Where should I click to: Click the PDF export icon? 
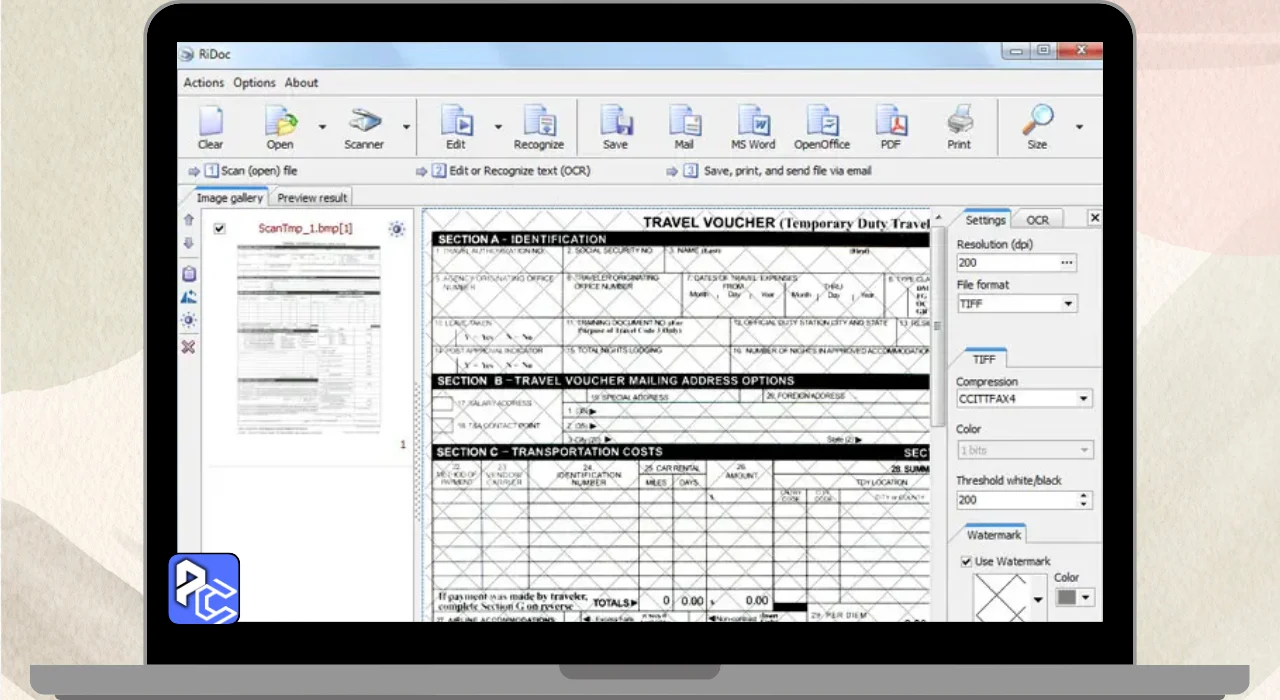coord(891,121)
